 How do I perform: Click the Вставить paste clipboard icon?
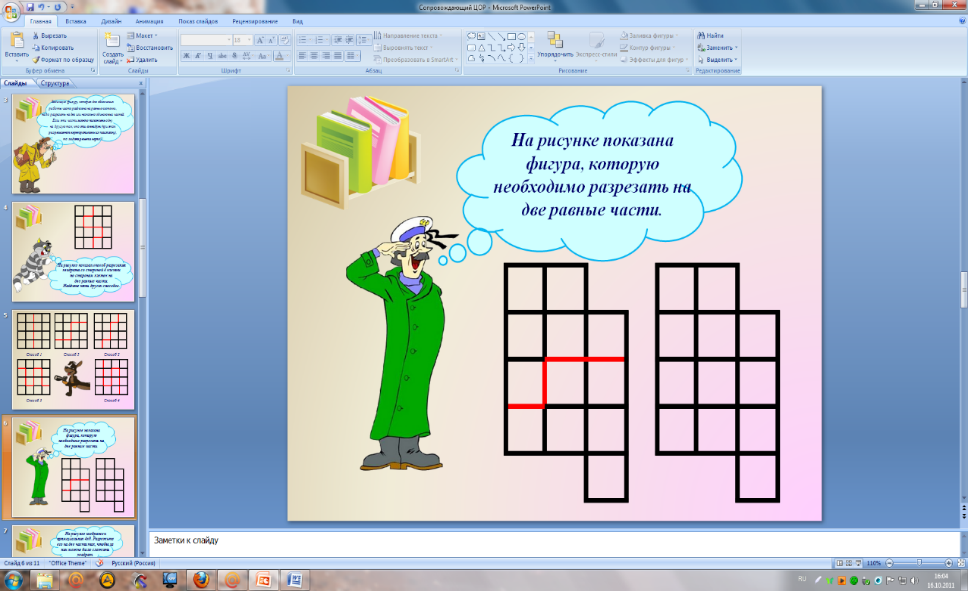click(x=17, y=41)
